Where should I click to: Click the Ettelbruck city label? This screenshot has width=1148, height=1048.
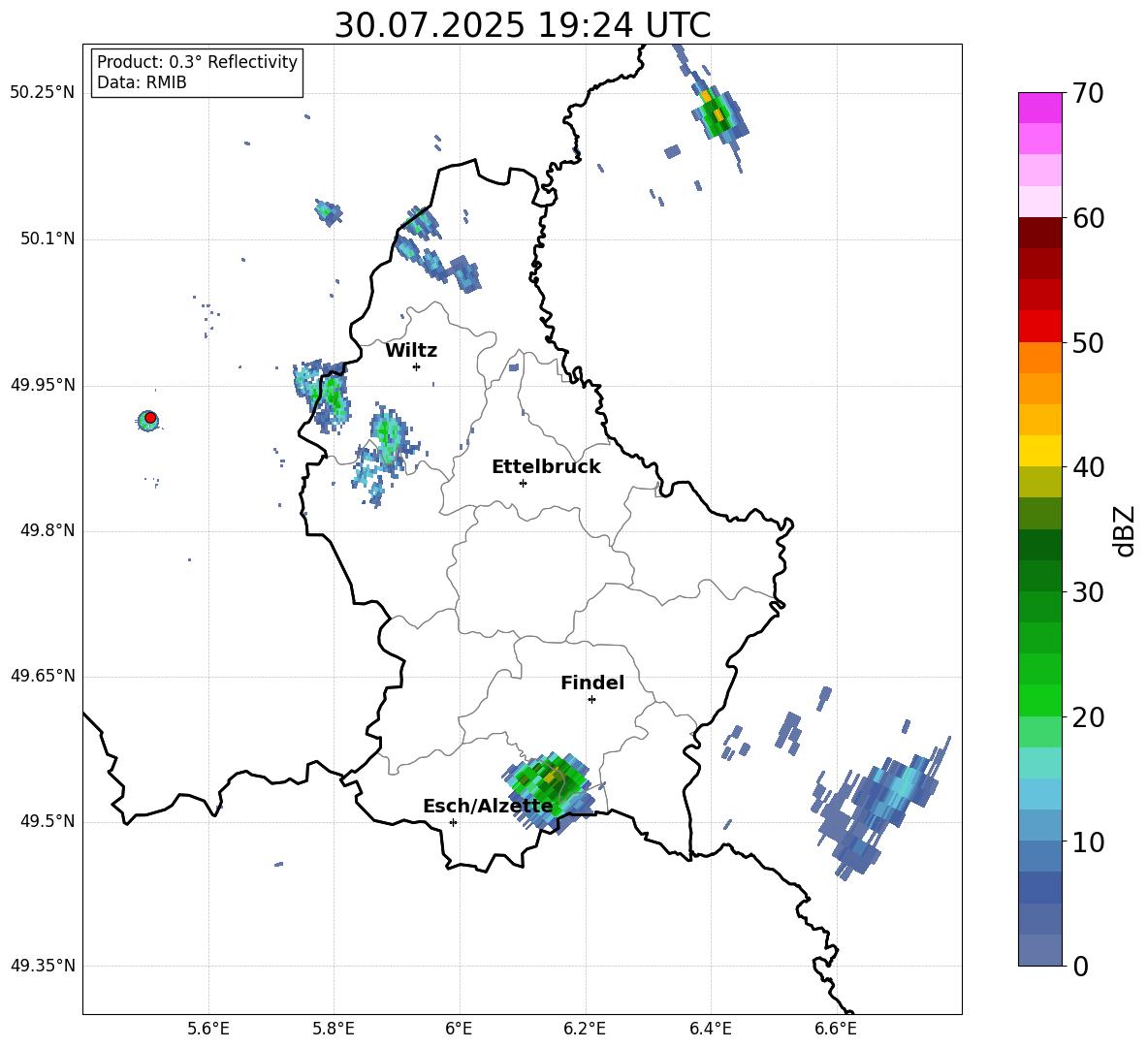point(546,467)
